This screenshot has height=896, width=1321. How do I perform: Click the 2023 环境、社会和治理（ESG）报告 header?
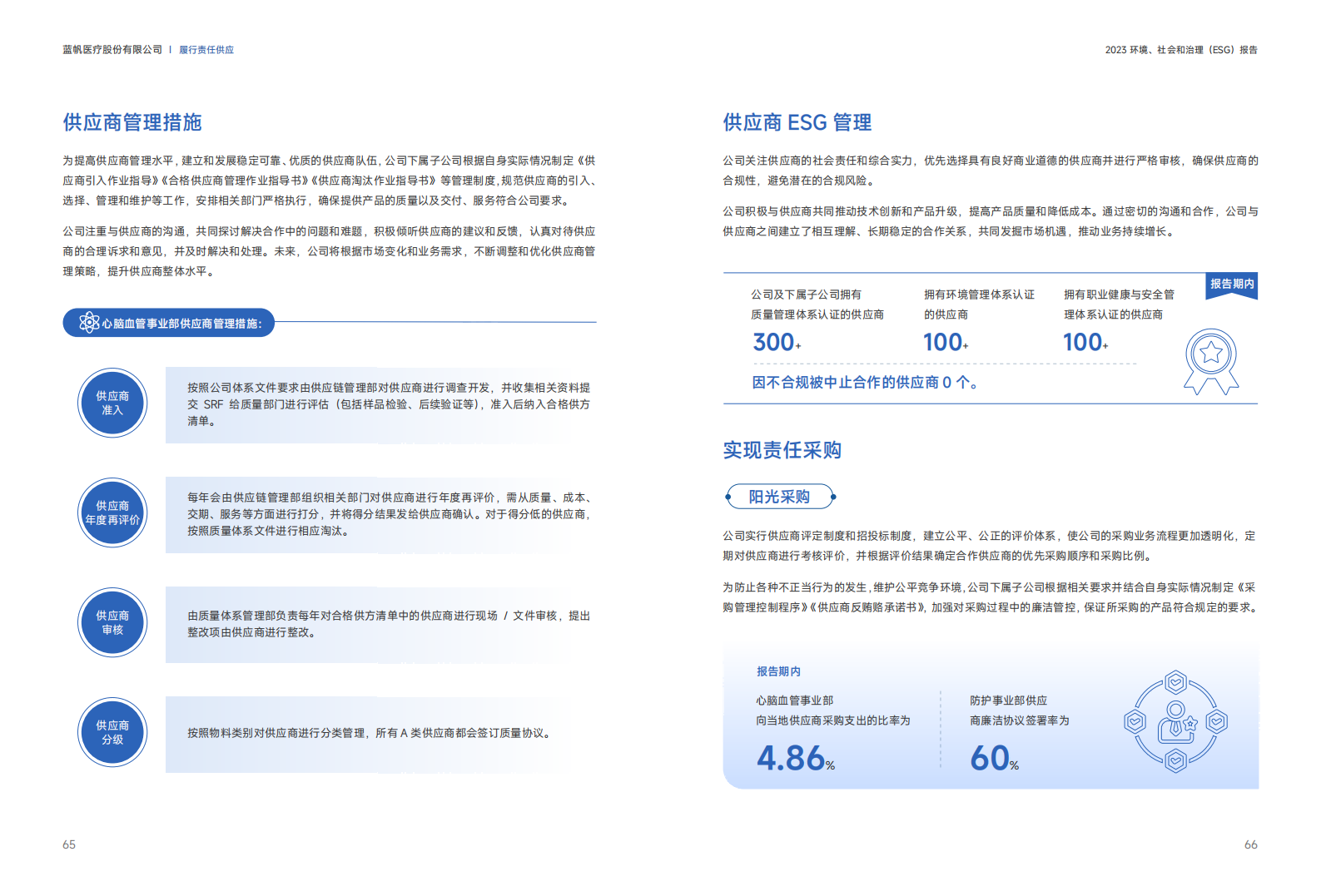click(x=1181, y=50)
